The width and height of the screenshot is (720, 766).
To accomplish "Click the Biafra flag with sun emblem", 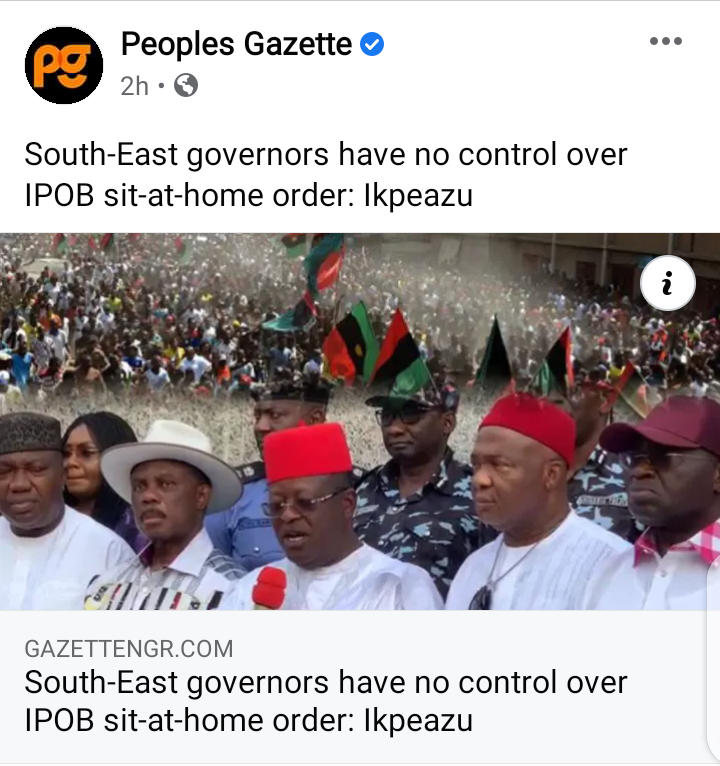I will (351, 344).
